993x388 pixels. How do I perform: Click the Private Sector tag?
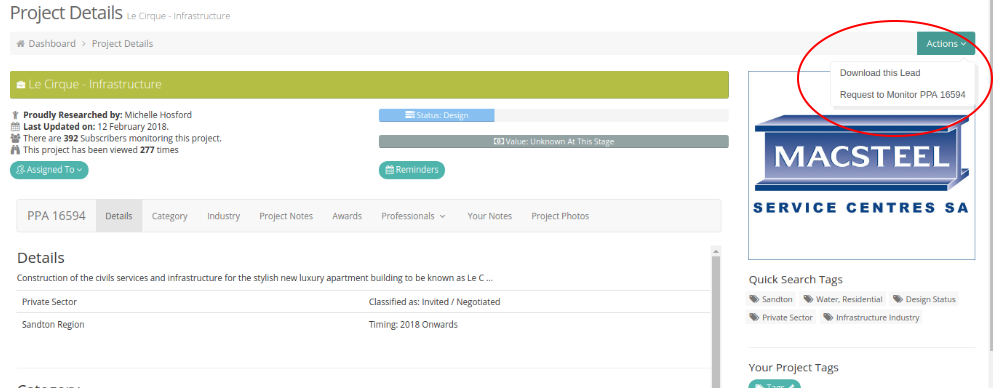coord(781,317)
